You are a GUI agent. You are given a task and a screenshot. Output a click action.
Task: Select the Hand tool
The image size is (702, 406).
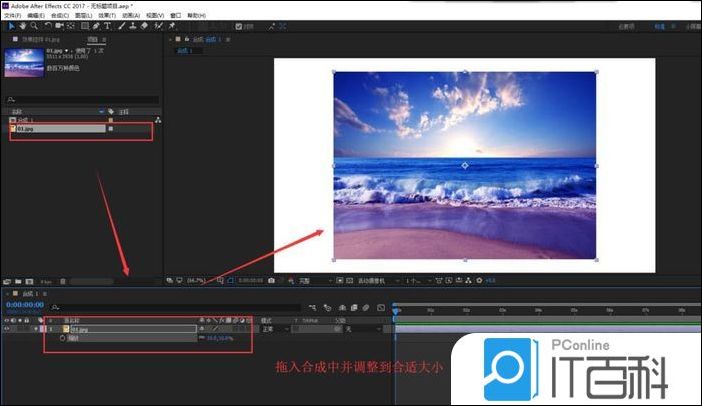pos(23,26)
